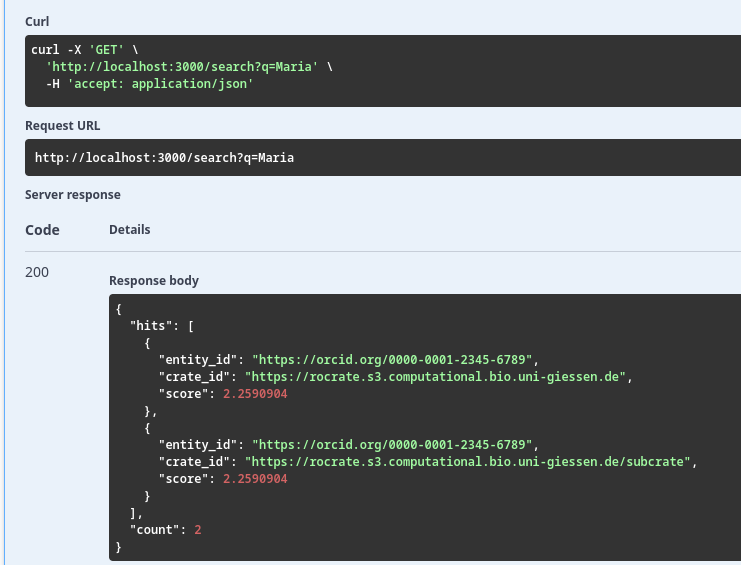Click the accept header line in curl
Viewport: 741px width, 565px height.
(149, 84)
